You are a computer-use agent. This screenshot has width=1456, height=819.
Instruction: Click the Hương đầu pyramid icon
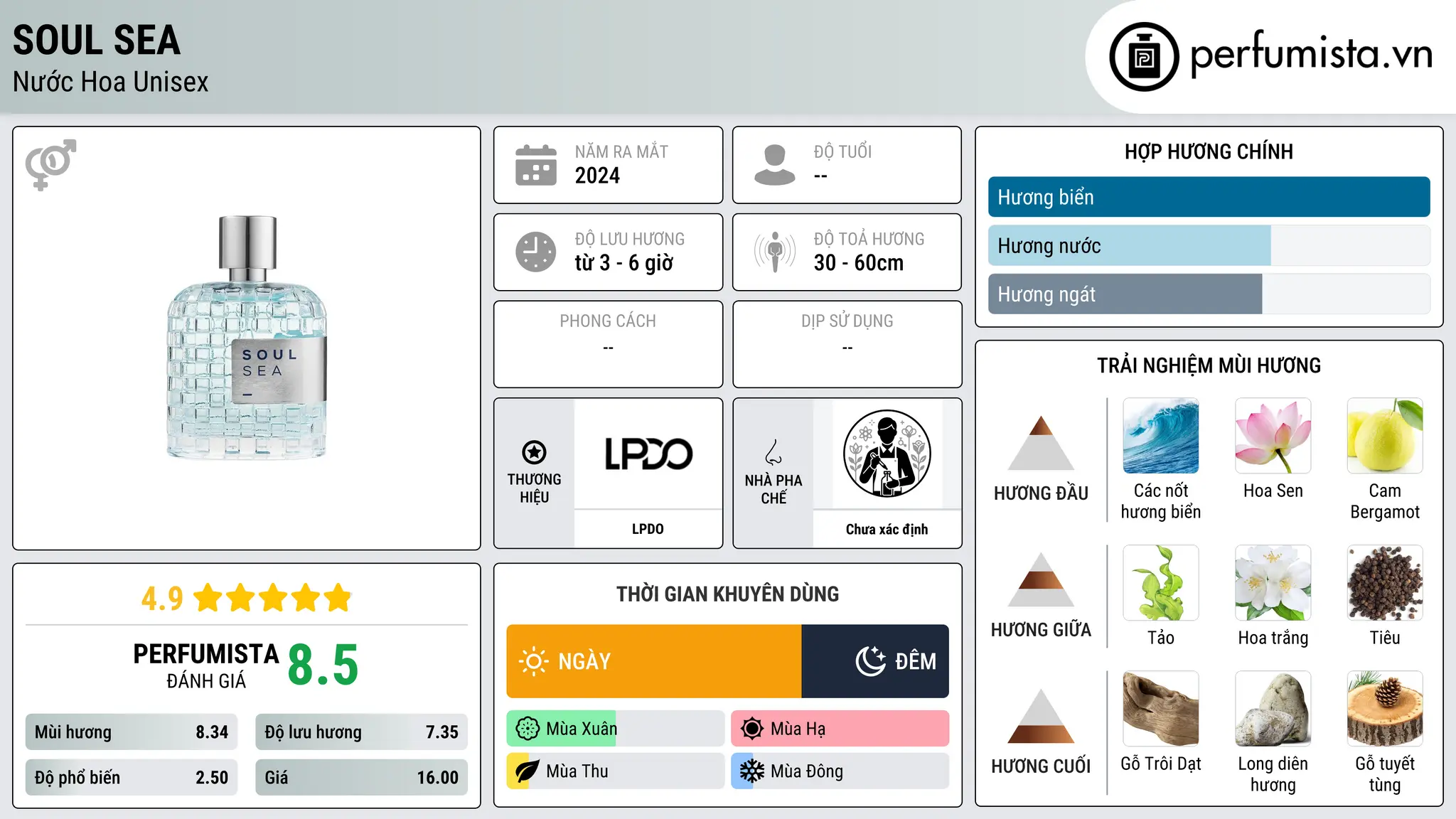(x=1041, y=443)
